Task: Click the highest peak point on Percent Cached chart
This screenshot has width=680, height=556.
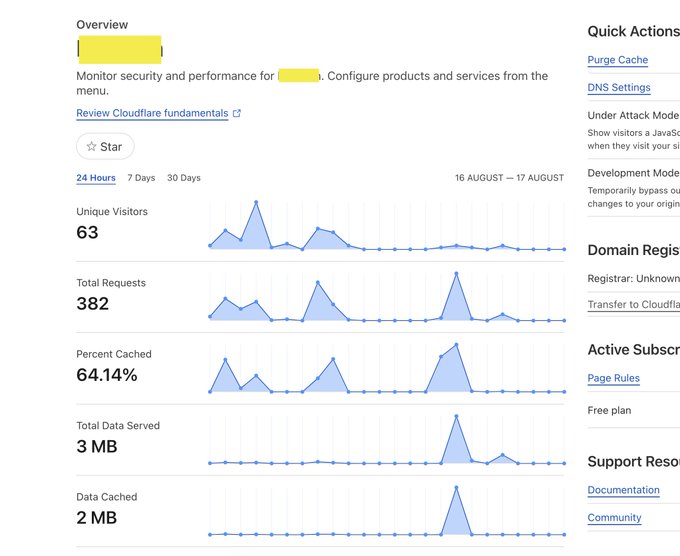Action: [x=456, y=345]
